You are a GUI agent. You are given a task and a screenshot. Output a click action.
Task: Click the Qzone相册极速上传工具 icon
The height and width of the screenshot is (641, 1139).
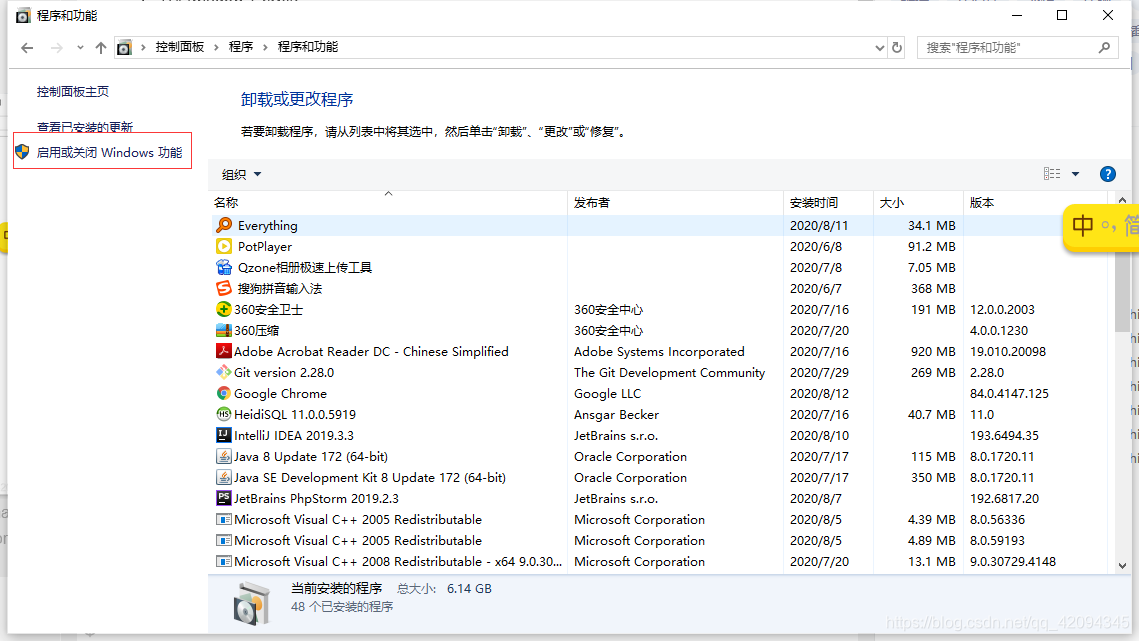(x=224, y=267)
